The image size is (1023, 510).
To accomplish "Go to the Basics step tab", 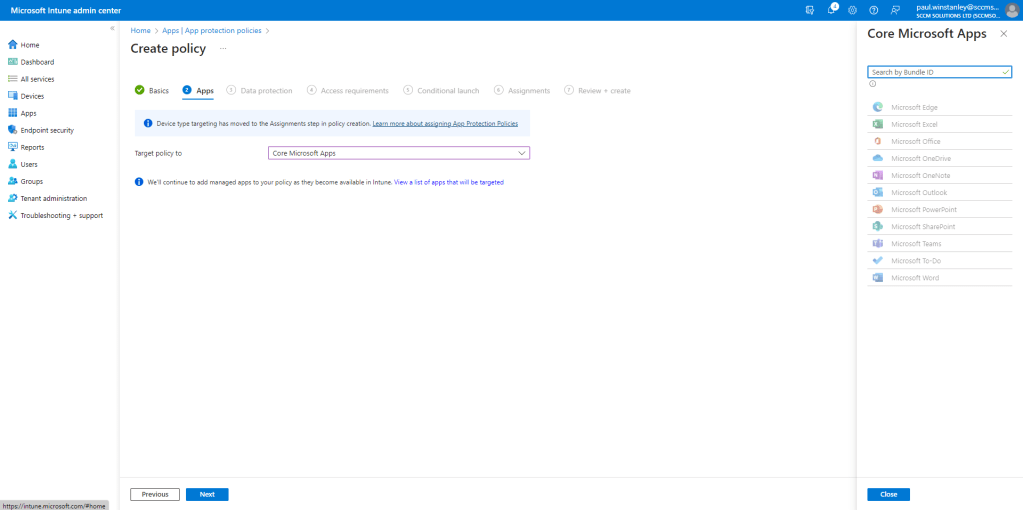I will point(152,90).
